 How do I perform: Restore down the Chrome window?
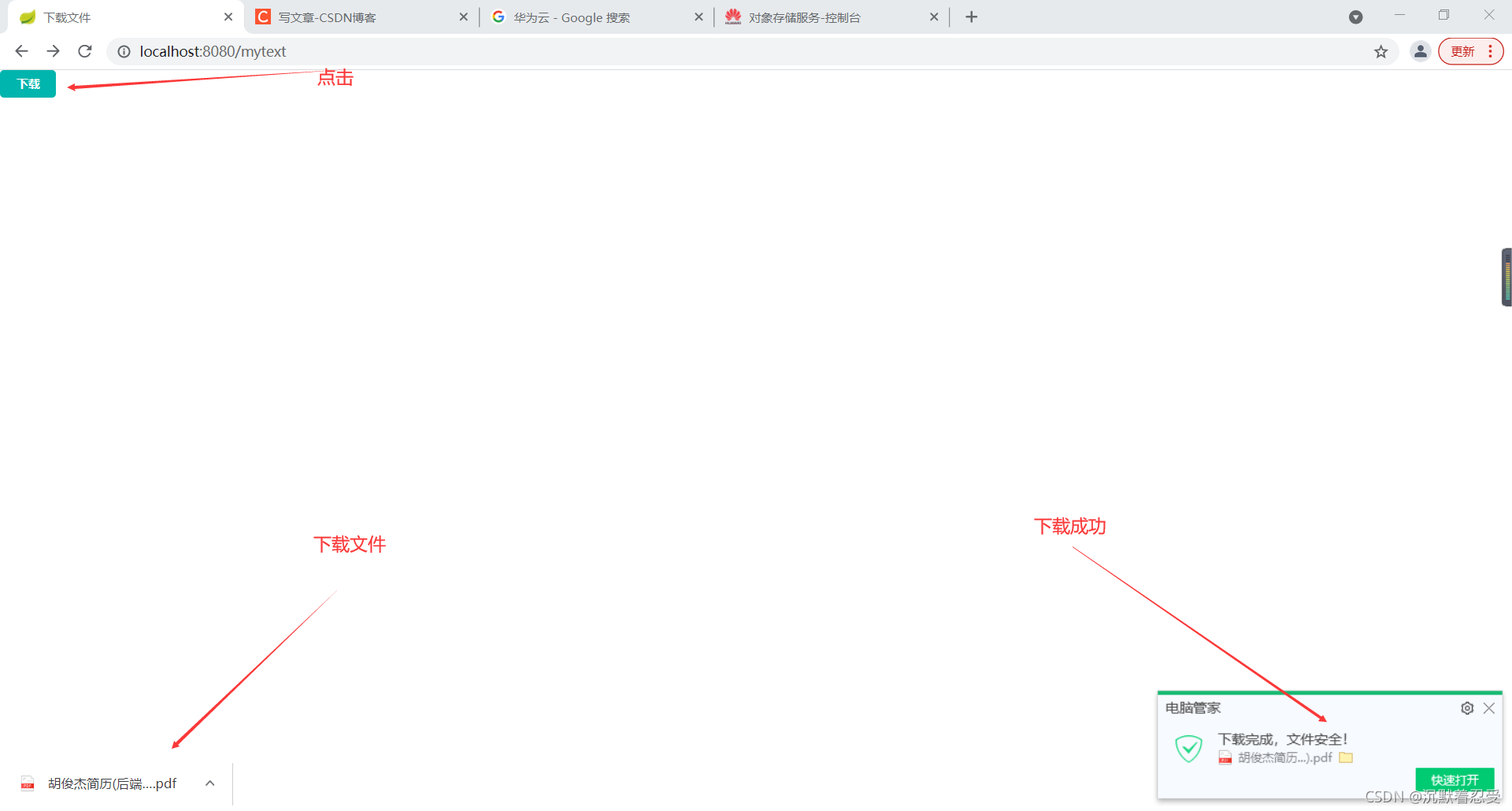tap(1443, 15)
